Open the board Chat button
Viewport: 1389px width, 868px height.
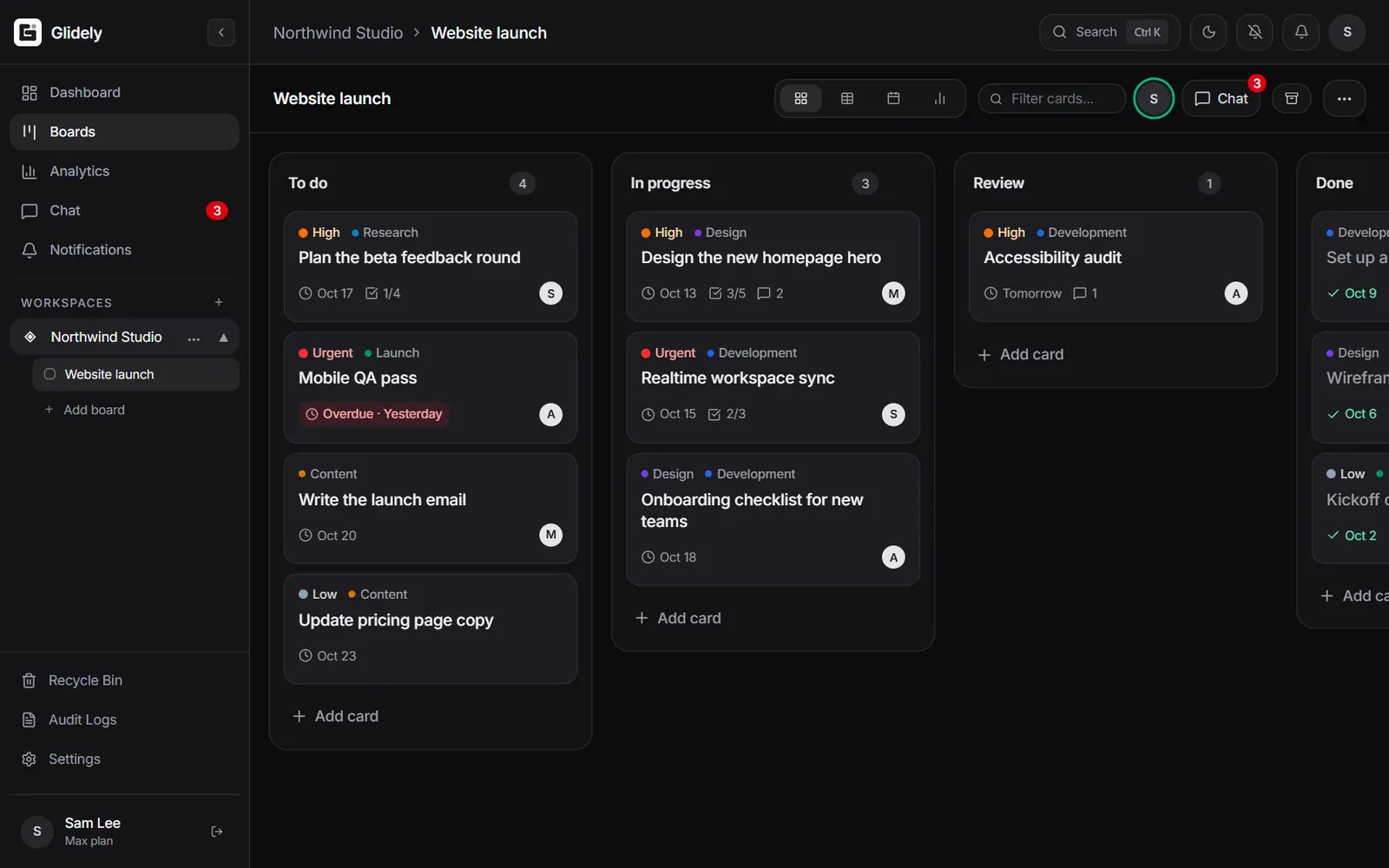(1221, 99)
